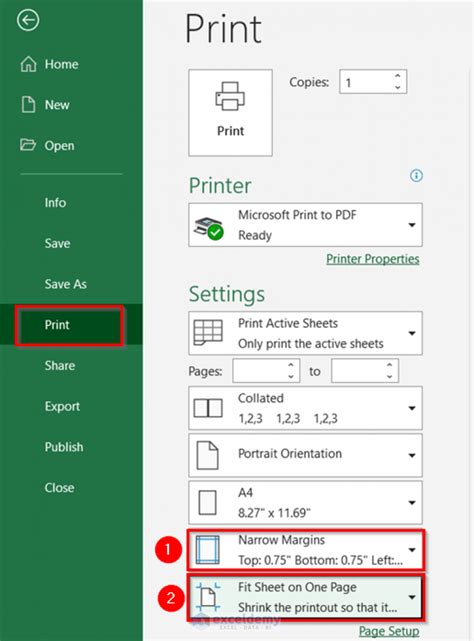The height and width of the screenshot is (641, 474).
Task: Click the Narrow Margins icon
Action: click(208, 550)
